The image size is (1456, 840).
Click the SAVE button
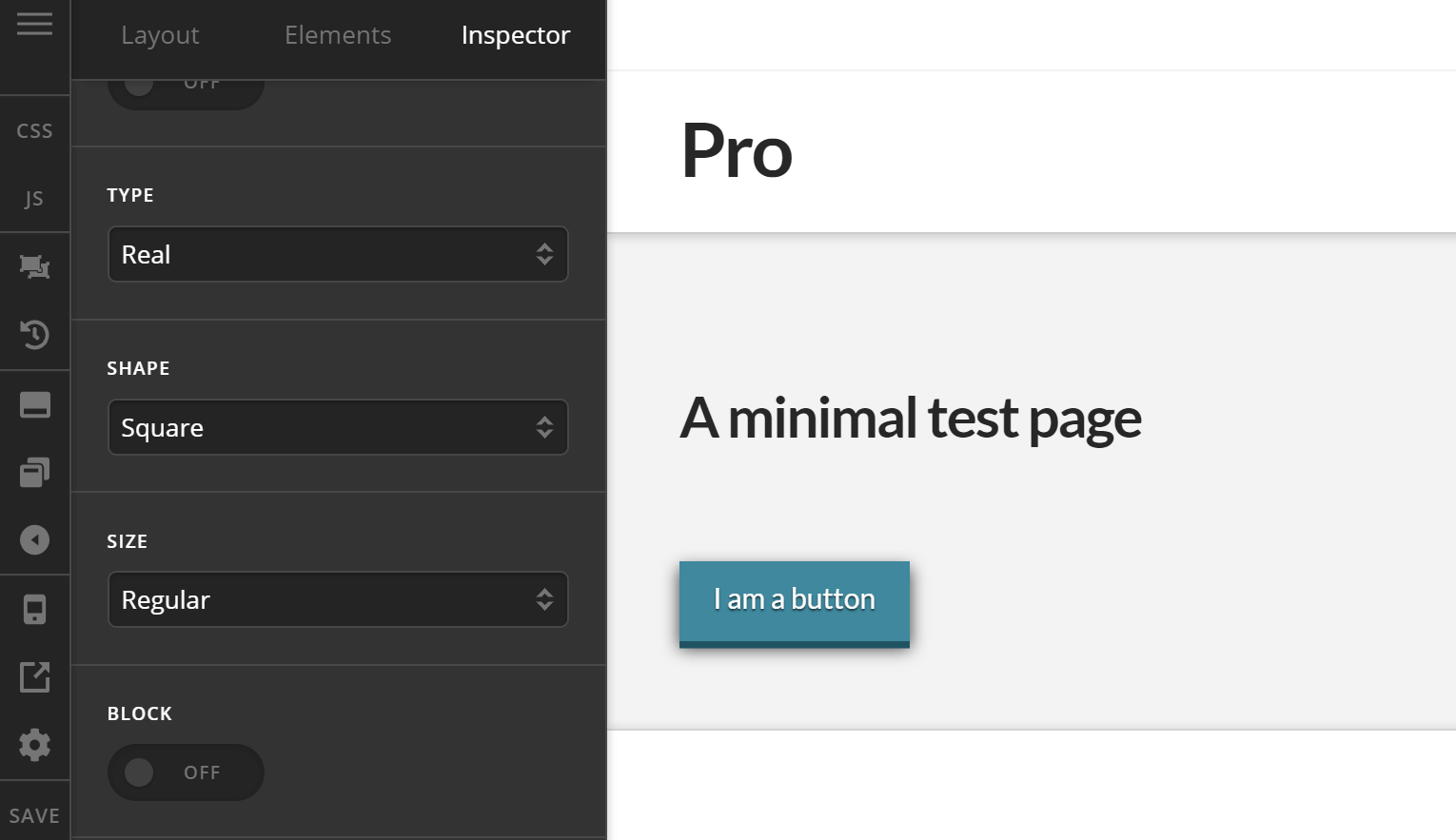[x=35, y=815]
